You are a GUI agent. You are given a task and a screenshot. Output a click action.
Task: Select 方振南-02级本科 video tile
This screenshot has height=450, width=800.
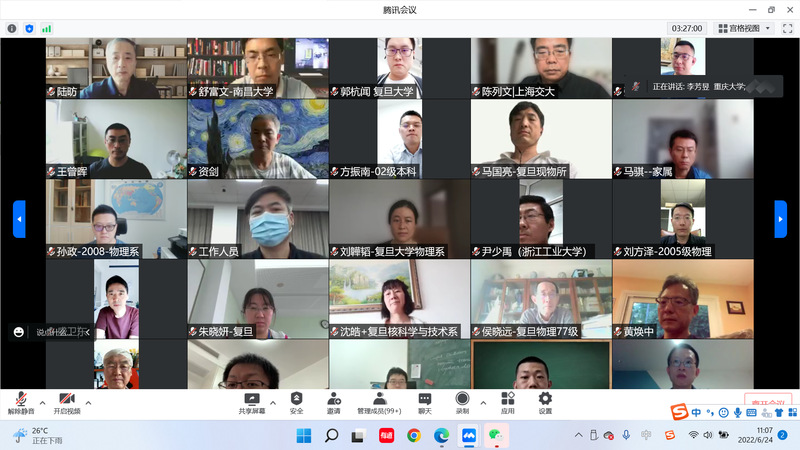(399, 139)
